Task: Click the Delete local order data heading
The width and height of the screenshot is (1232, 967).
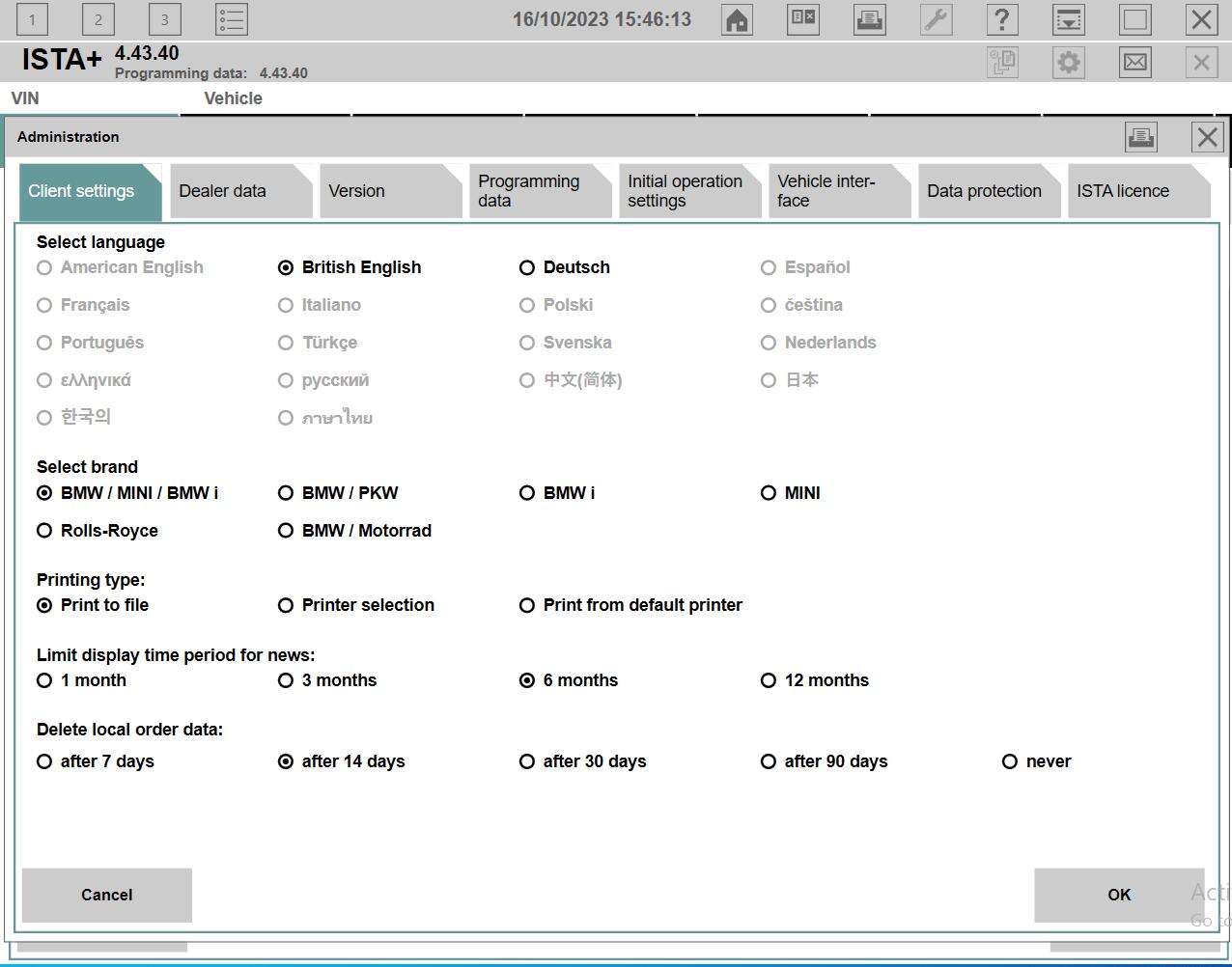Action: (129, 730)
